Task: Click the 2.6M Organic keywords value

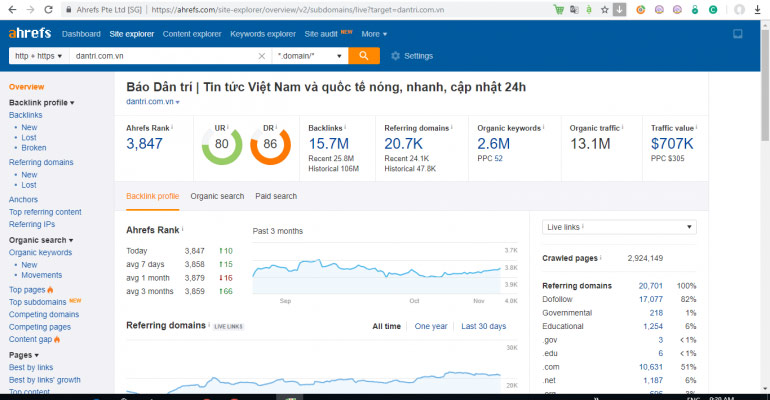Action: click(494, 144)
